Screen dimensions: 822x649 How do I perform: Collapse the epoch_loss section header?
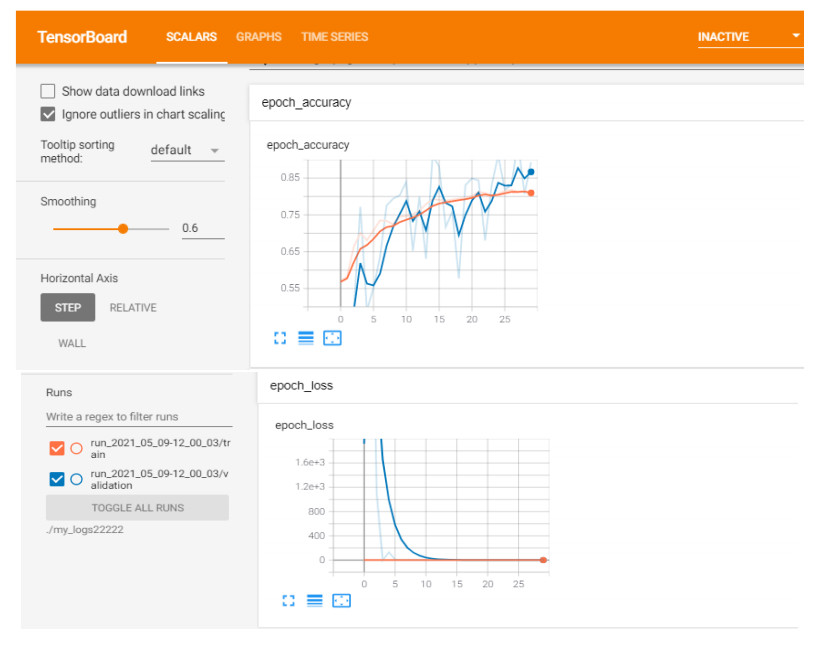point(301,385)
